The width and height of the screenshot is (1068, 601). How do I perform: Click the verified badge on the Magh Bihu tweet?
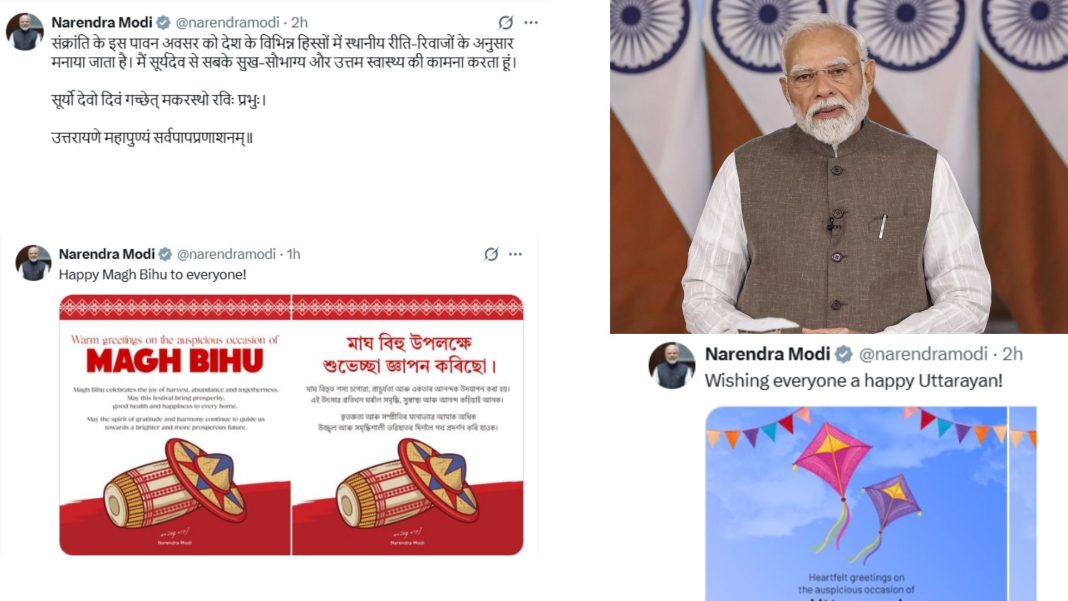(x=166, y=254)
